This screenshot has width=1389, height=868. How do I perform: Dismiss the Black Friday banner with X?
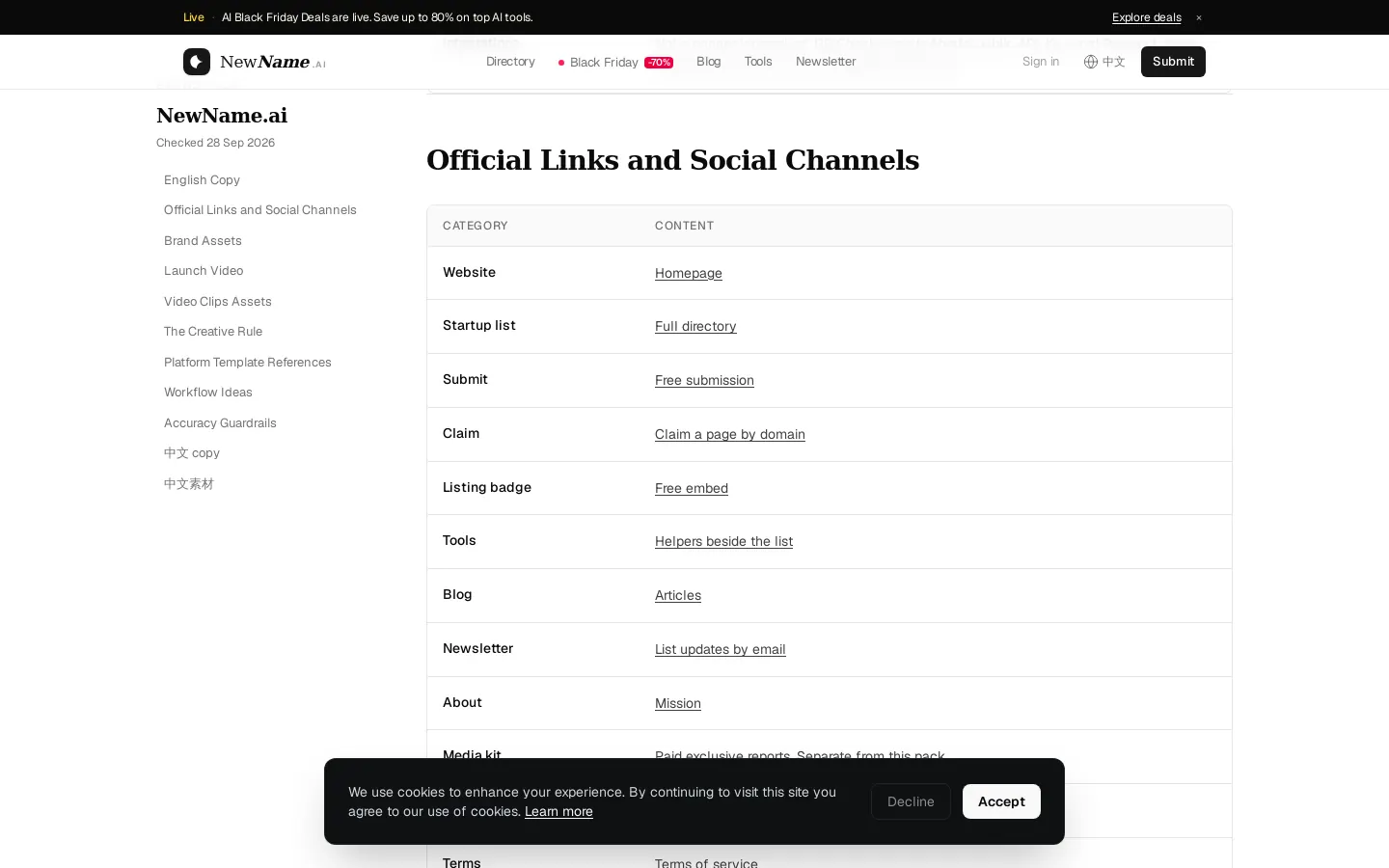[x=1199, y=17]
